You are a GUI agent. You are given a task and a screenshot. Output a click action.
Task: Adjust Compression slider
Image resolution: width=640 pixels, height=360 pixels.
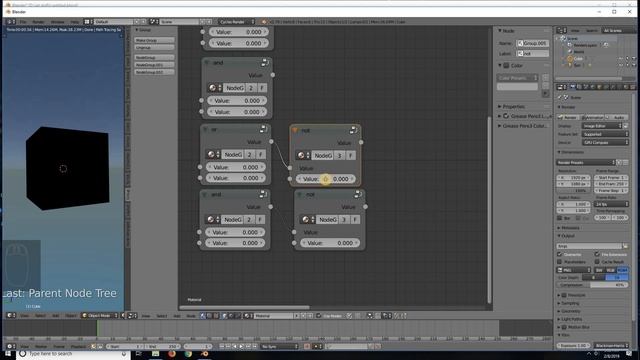point(593,285)
